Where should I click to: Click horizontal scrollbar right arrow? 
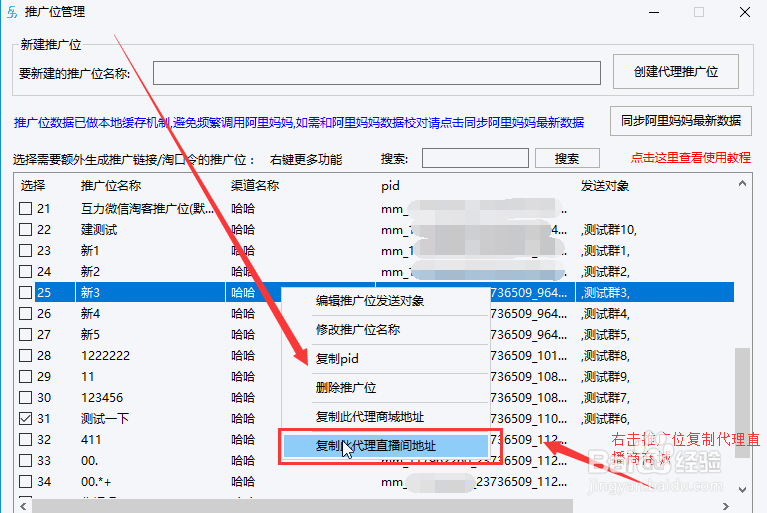[x=726, y=506]
